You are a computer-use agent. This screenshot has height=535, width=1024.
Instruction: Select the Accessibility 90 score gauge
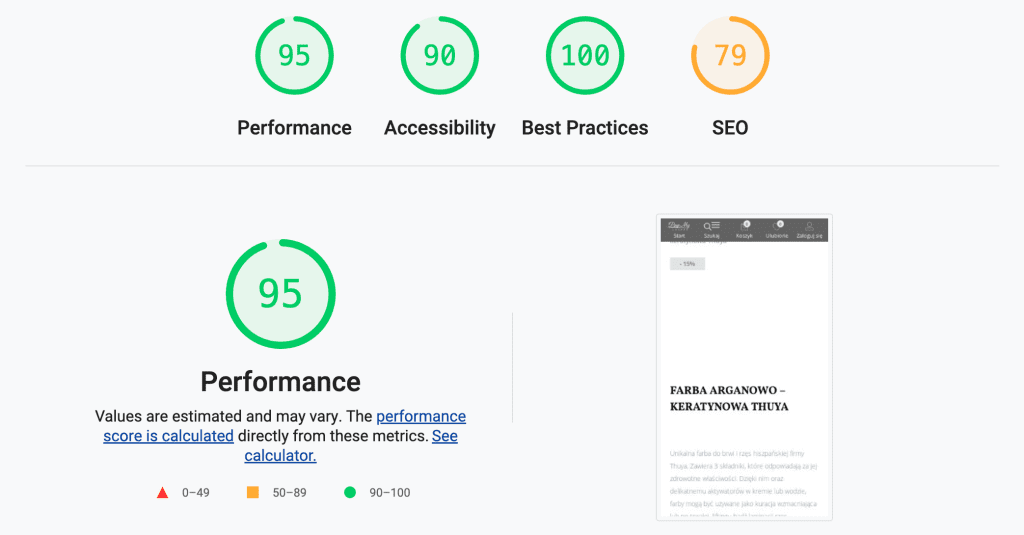click(x=440, y=56)
